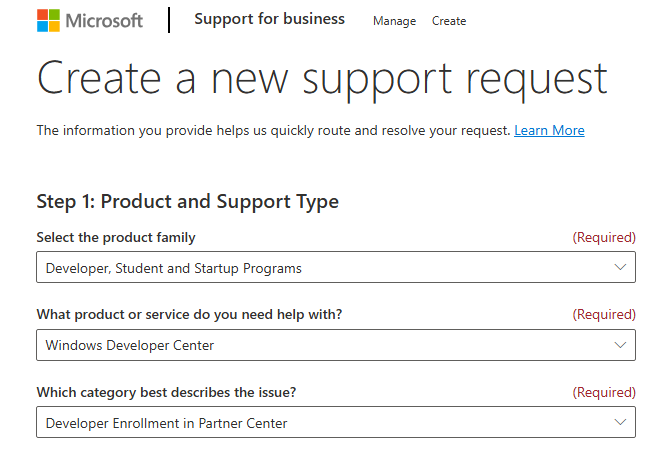
Task: Click the Required marker beside issue category
Action: [x=604, y=392]
